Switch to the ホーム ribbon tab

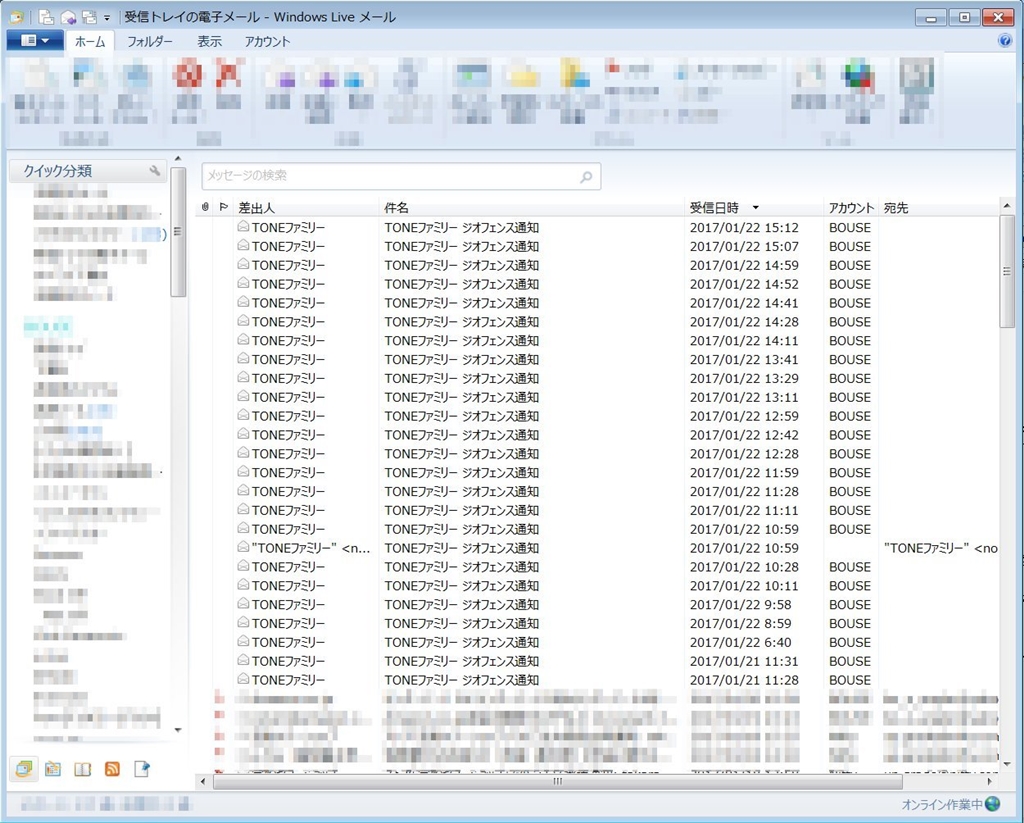tap(90, 42)
